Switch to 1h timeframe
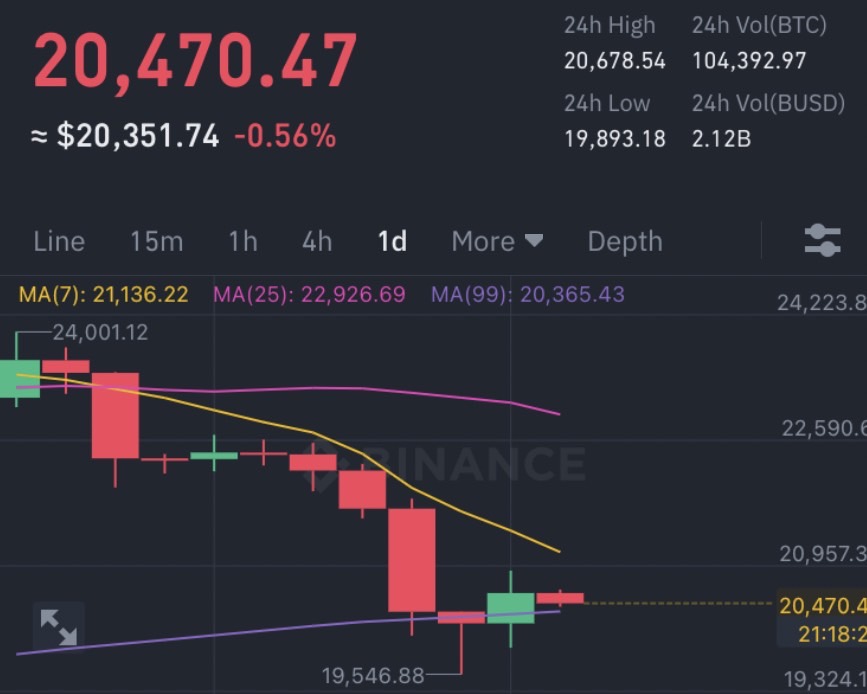 (243, 241)
